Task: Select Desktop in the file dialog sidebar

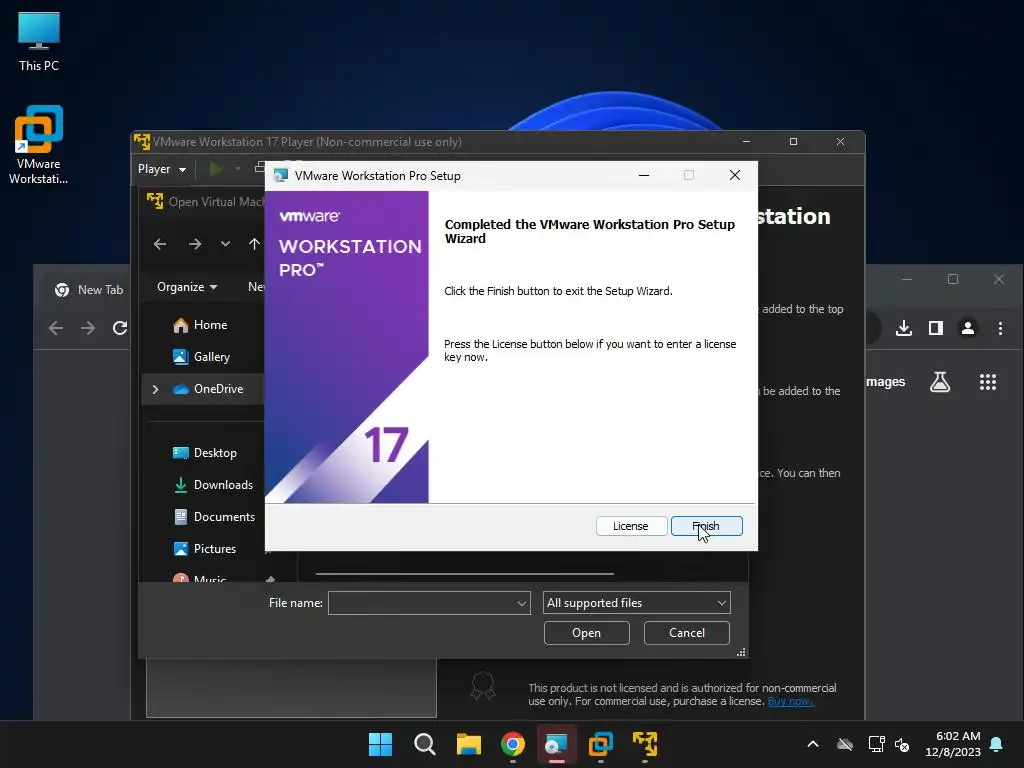Action: point(204,453)
